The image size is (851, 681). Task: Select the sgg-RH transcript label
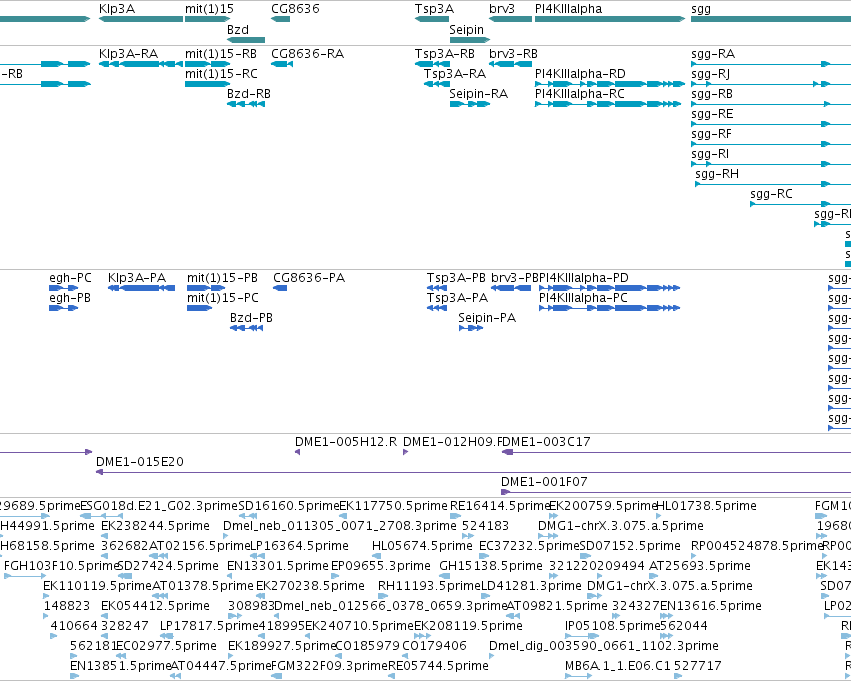click(x=717, y=174)
